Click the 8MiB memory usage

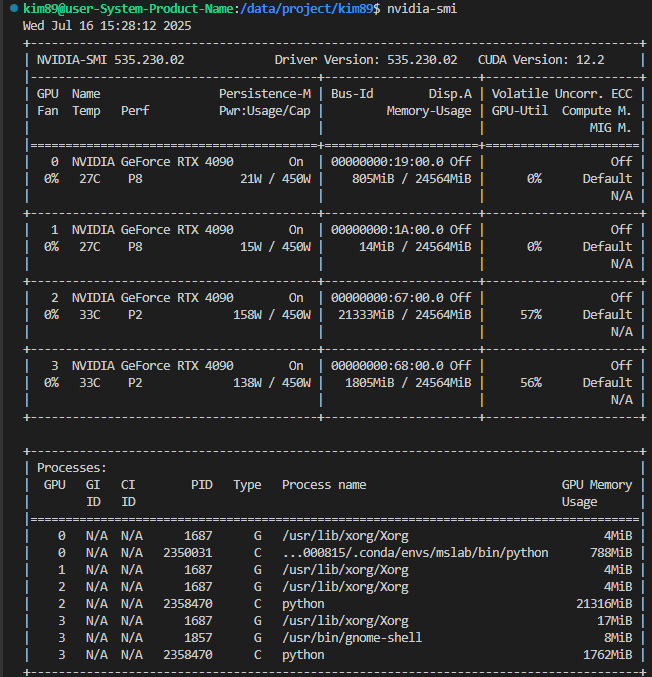[x=618, y=638]
